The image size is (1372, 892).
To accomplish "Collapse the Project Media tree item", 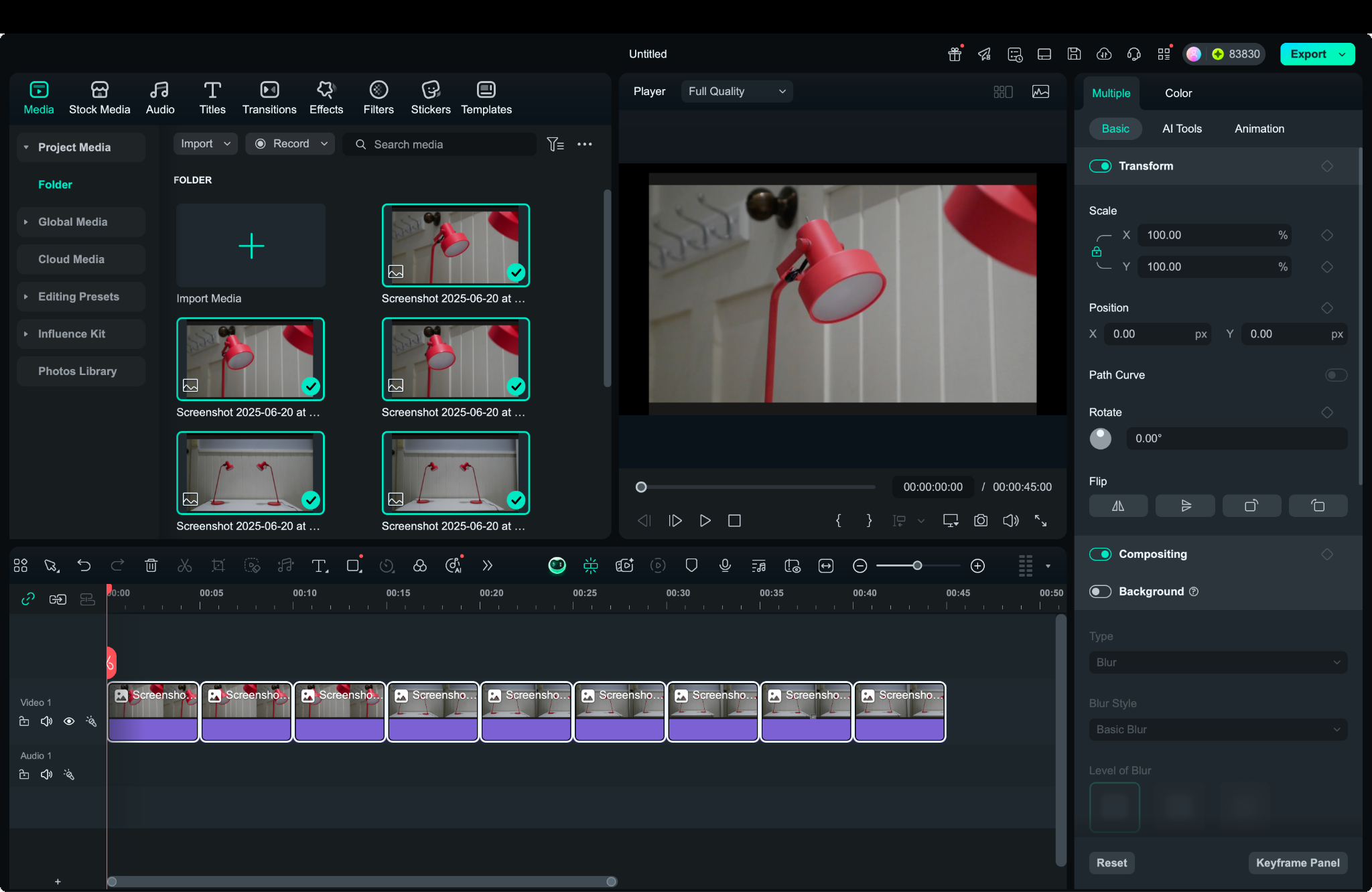I will (26, 147).
